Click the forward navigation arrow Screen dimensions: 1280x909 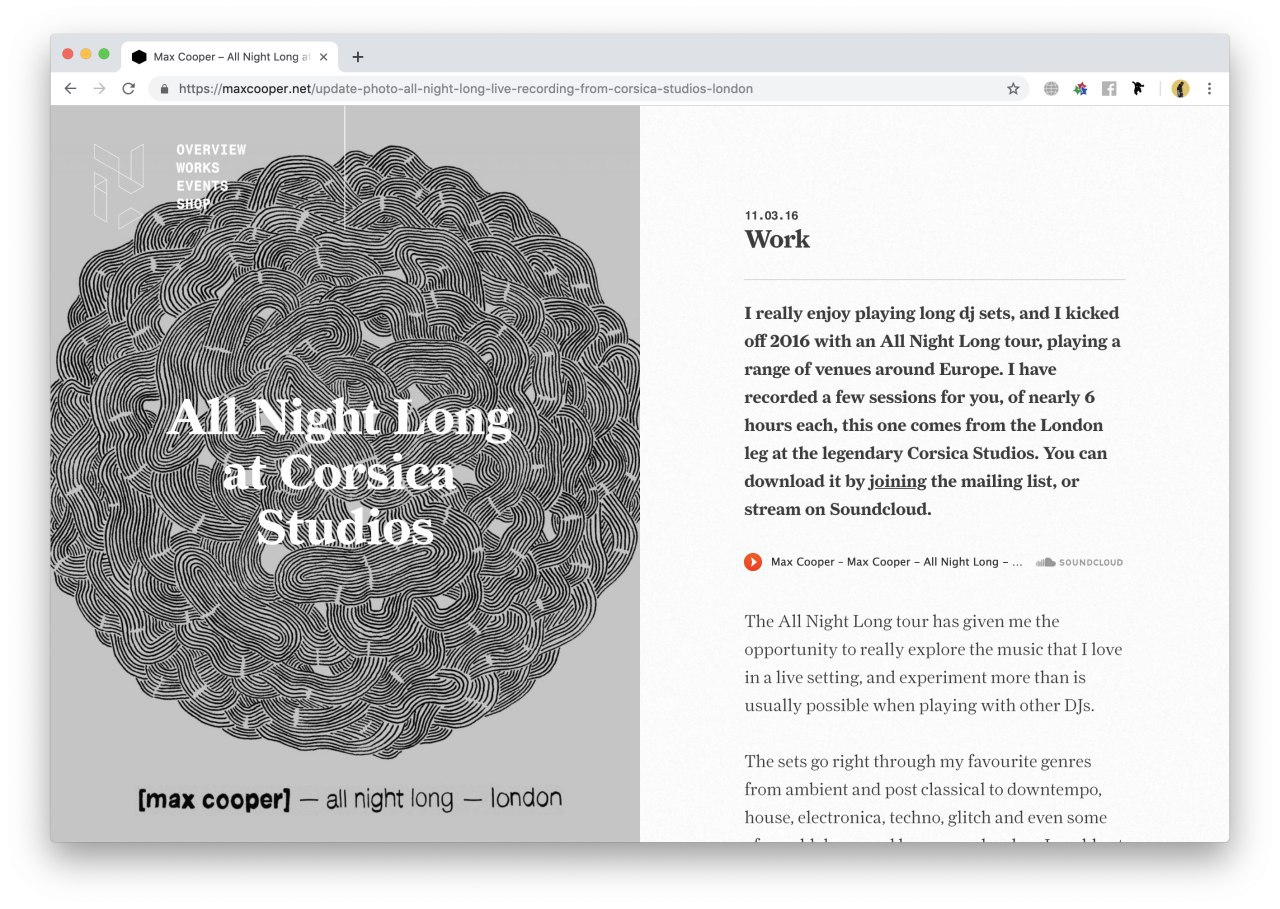(x=99, y=88)
